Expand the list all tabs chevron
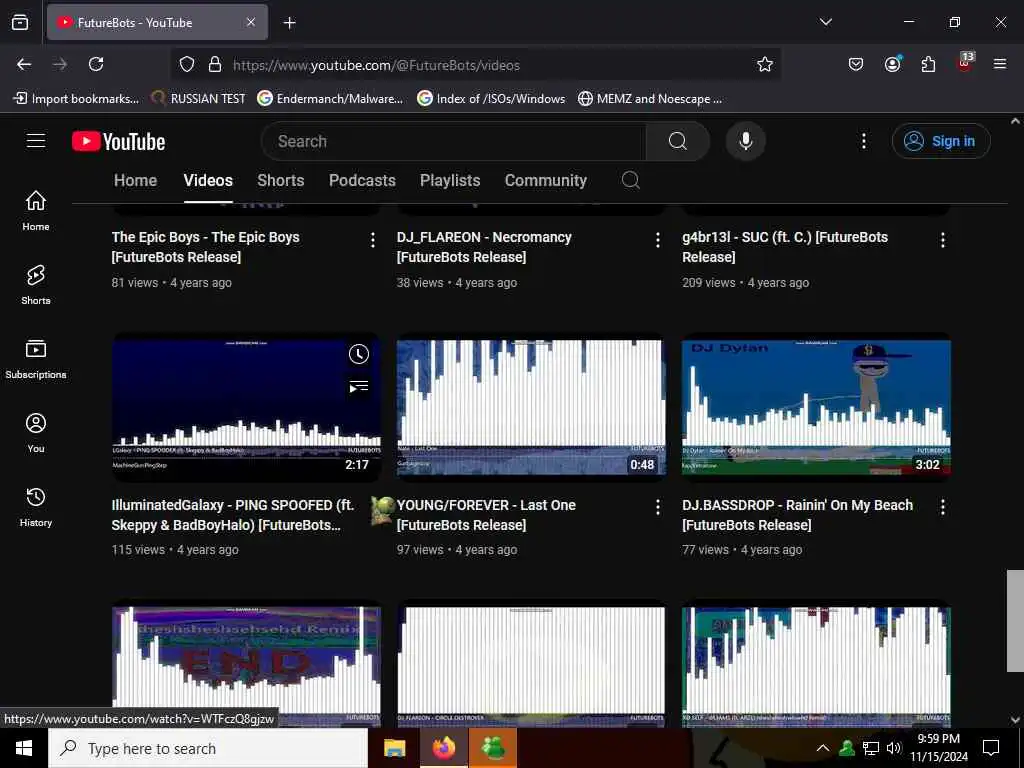 click(x=825, y=22)
